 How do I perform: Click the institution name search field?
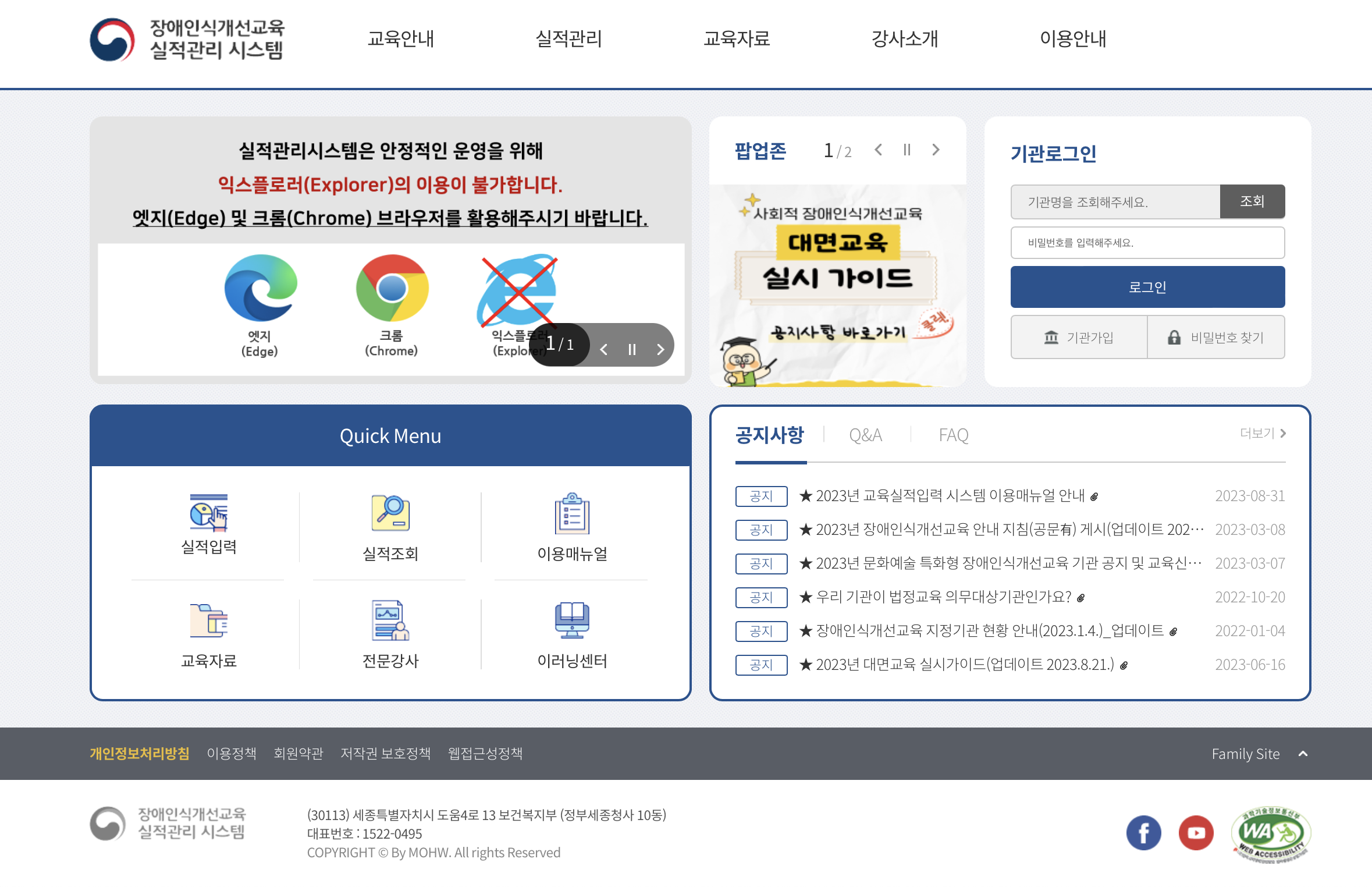click(1114, 202)
